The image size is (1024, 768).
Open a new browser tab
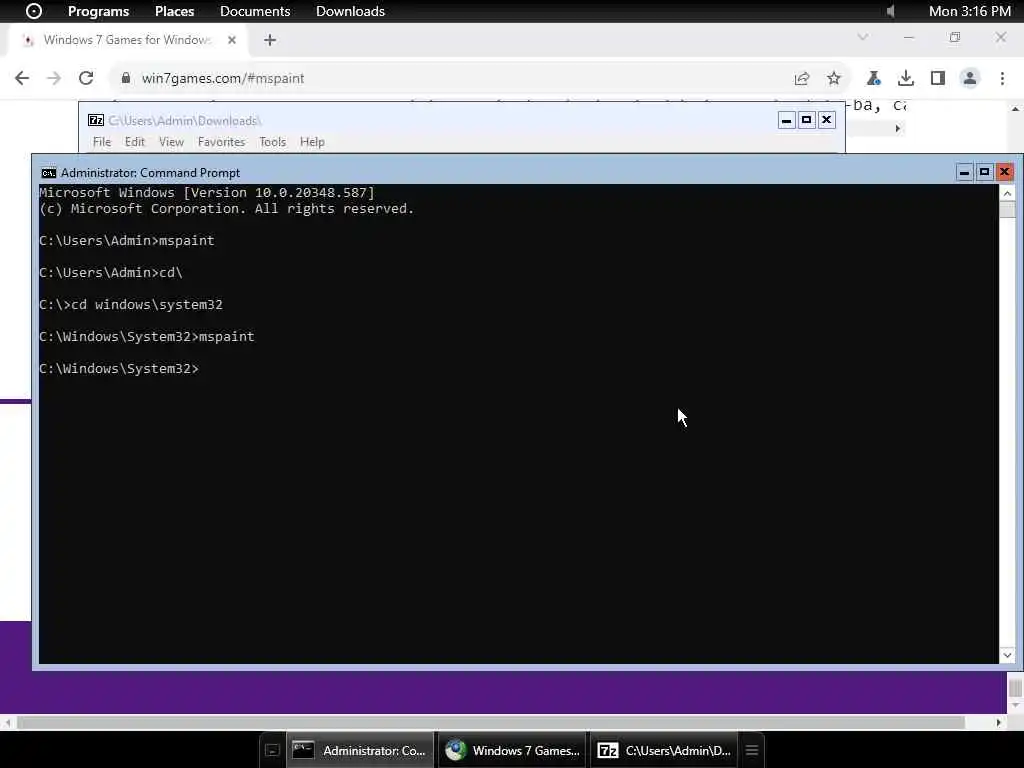click(270, 40)
